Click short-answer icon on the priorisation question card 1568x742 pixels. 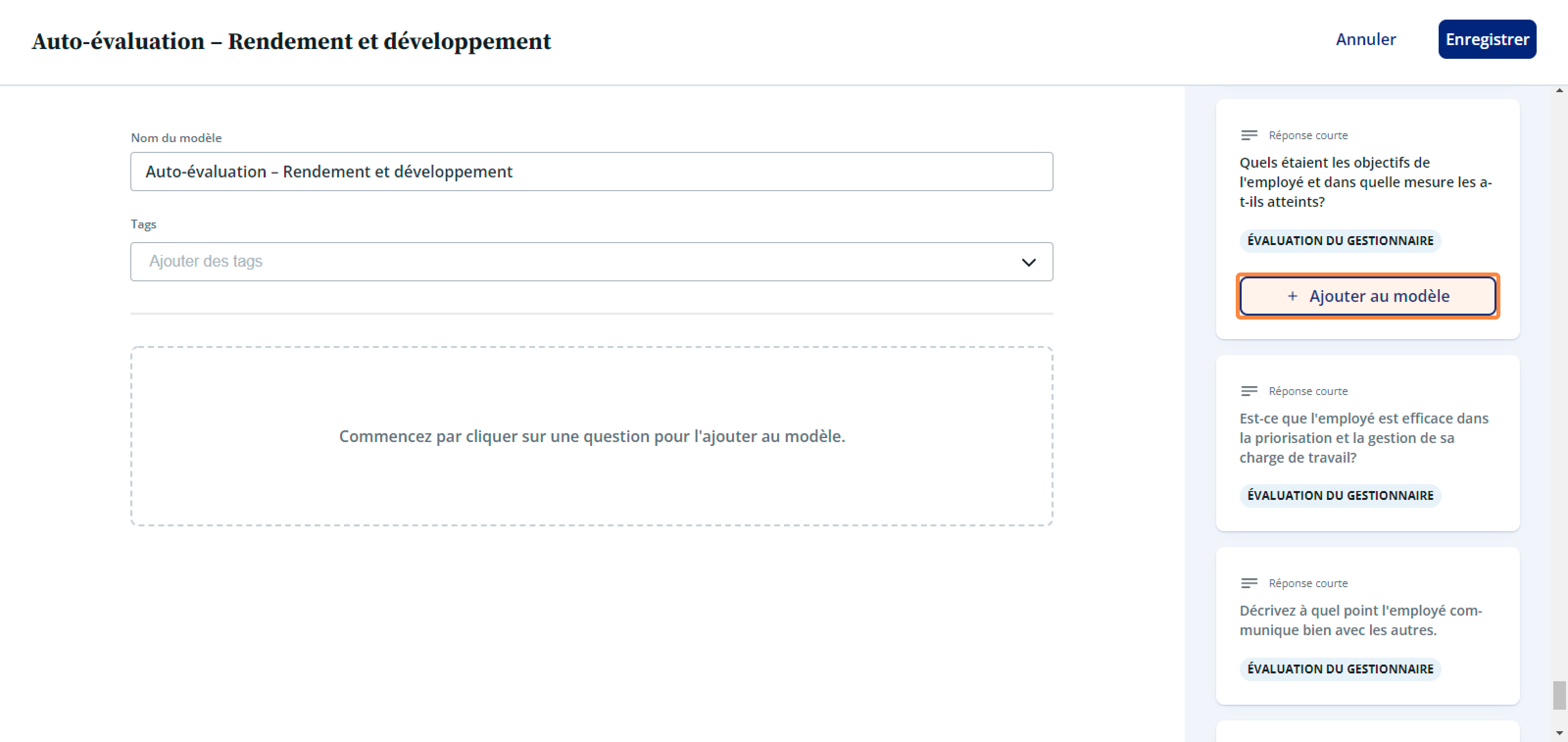pos(1249,391)
